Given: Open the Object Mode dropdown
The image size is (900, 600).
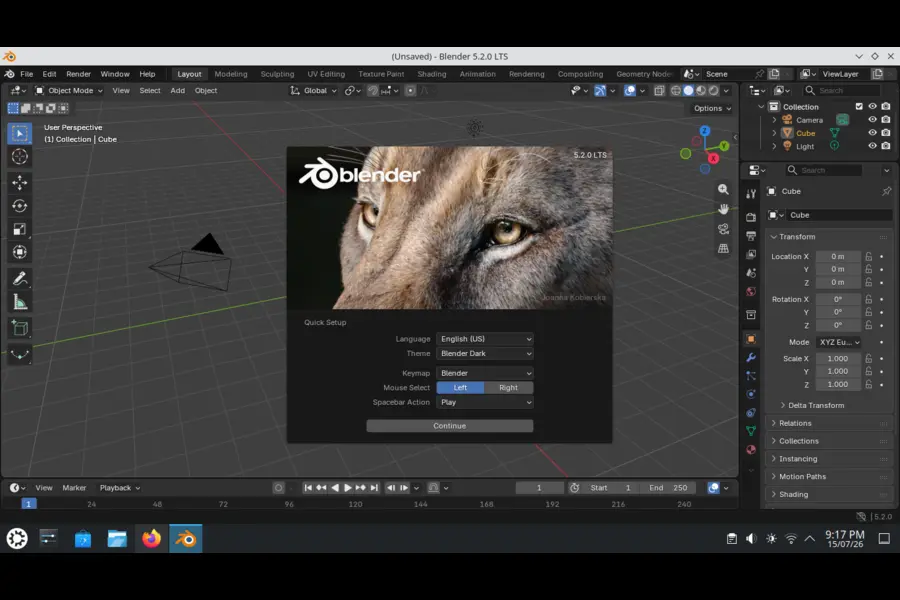Looking at the screenshot, I should click(x=69, y=90).
